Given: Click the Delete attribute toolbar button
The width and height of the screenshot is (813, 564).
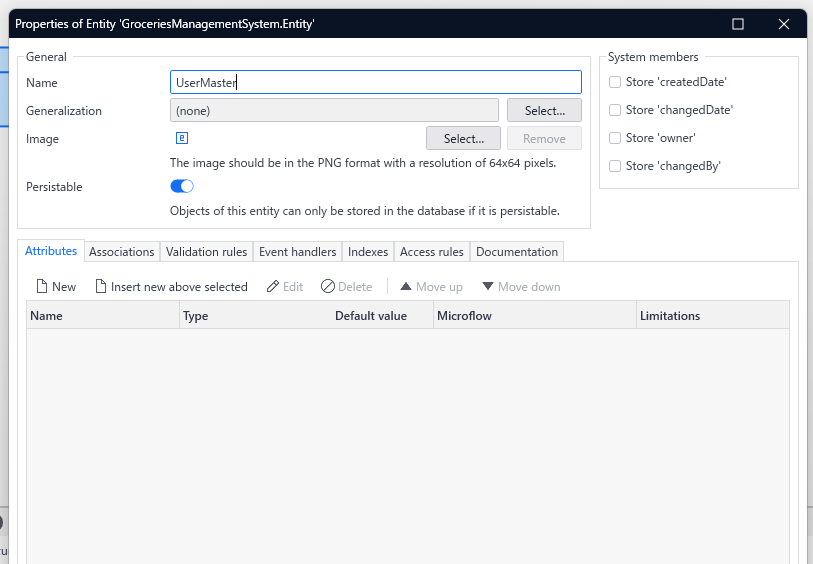Looking at the screenshot, I should pos(346,287).
